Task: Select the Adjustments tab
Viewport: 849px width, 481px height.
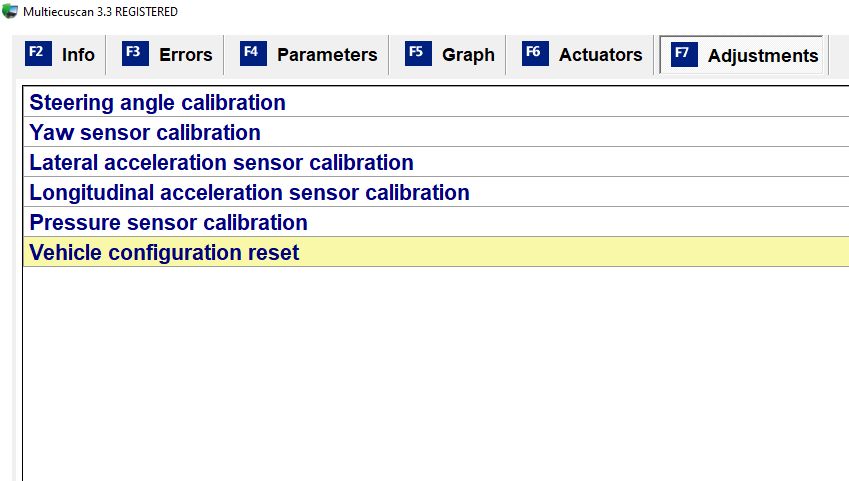Action: click(762, 56)
